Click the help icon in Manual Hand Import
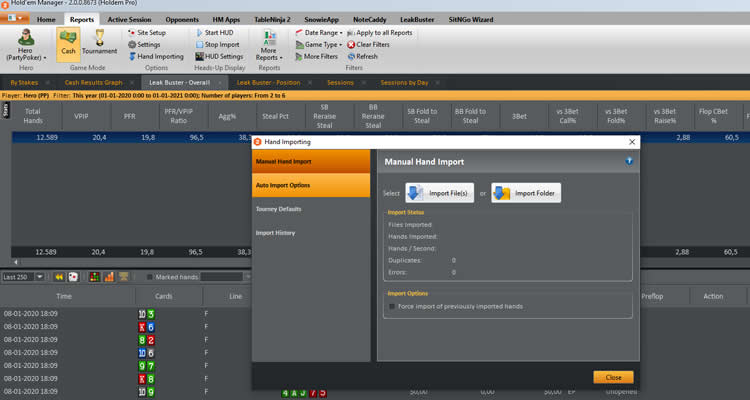This screenshot has width=750, height=400. pyautogui.click(x=629, y=162)
